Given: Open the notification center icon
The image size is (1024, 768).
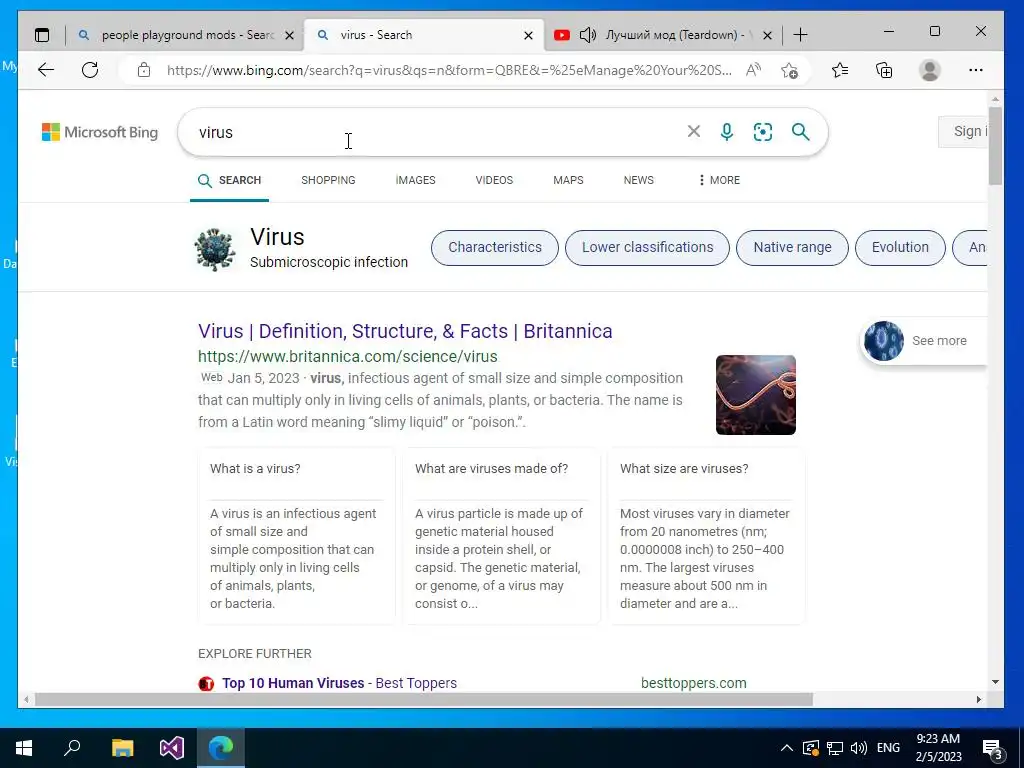Looking at the screenshot, I should (992, 748).
